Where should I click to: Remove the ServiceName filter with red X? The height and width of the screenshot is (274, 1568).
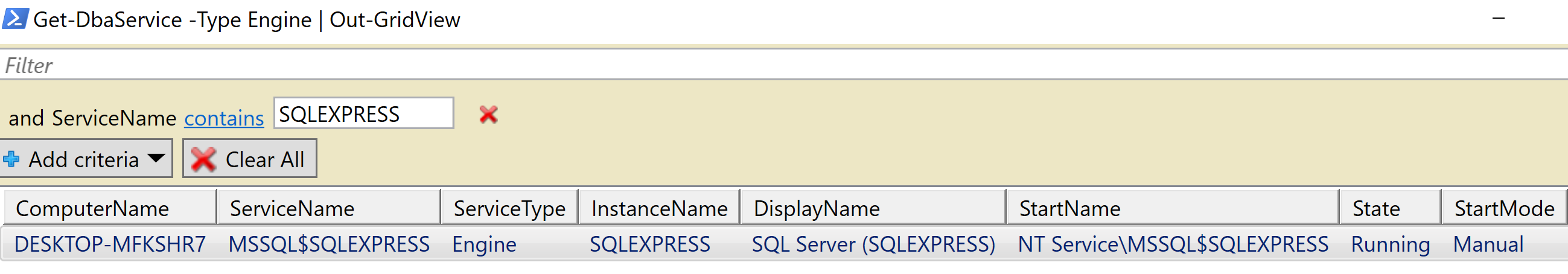coord(488,115)
